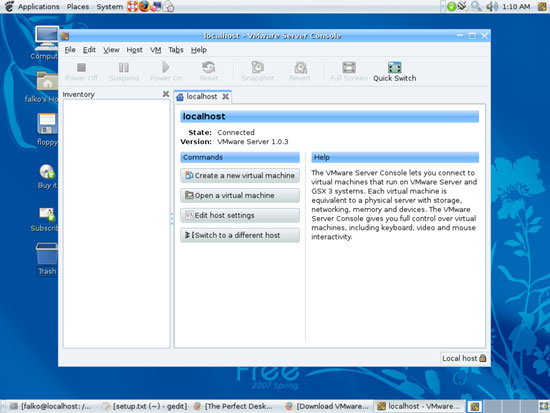Open the Host menu
The image size is (550, 413).
point(134,50)
